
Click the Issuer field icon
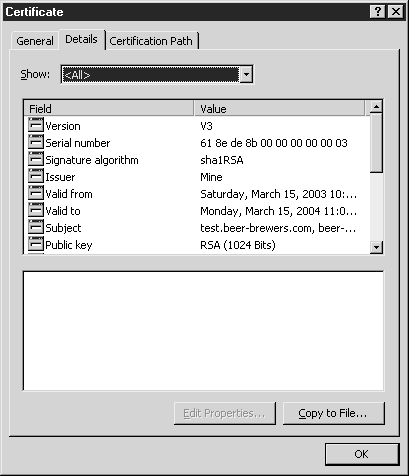(x=36, y=176)
